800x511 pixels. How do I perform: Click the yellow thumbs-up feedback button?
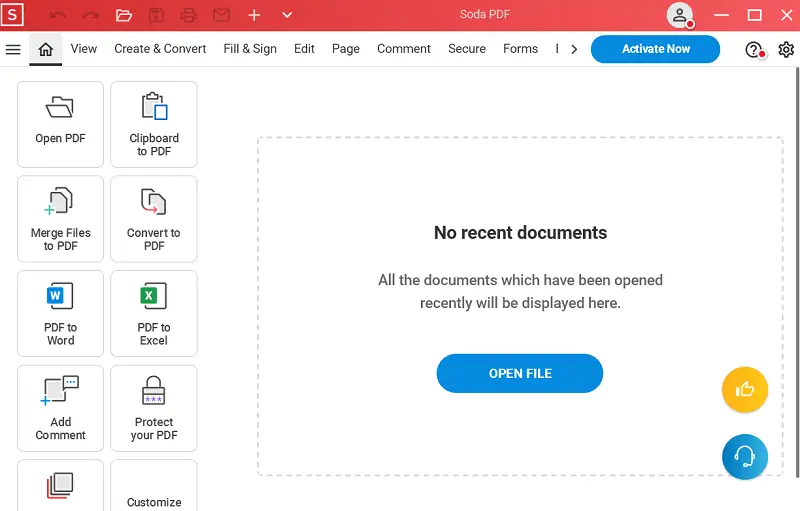click(x=745, y=390)
